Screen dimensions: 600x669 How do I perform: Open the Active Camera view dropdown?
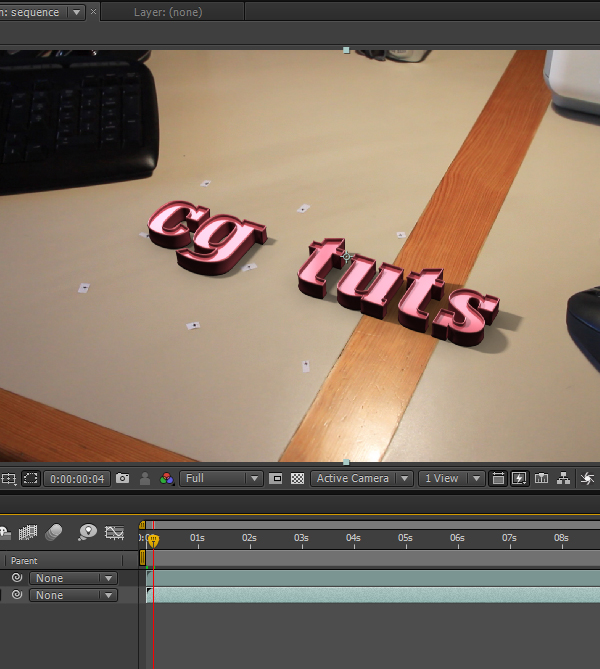361,478
